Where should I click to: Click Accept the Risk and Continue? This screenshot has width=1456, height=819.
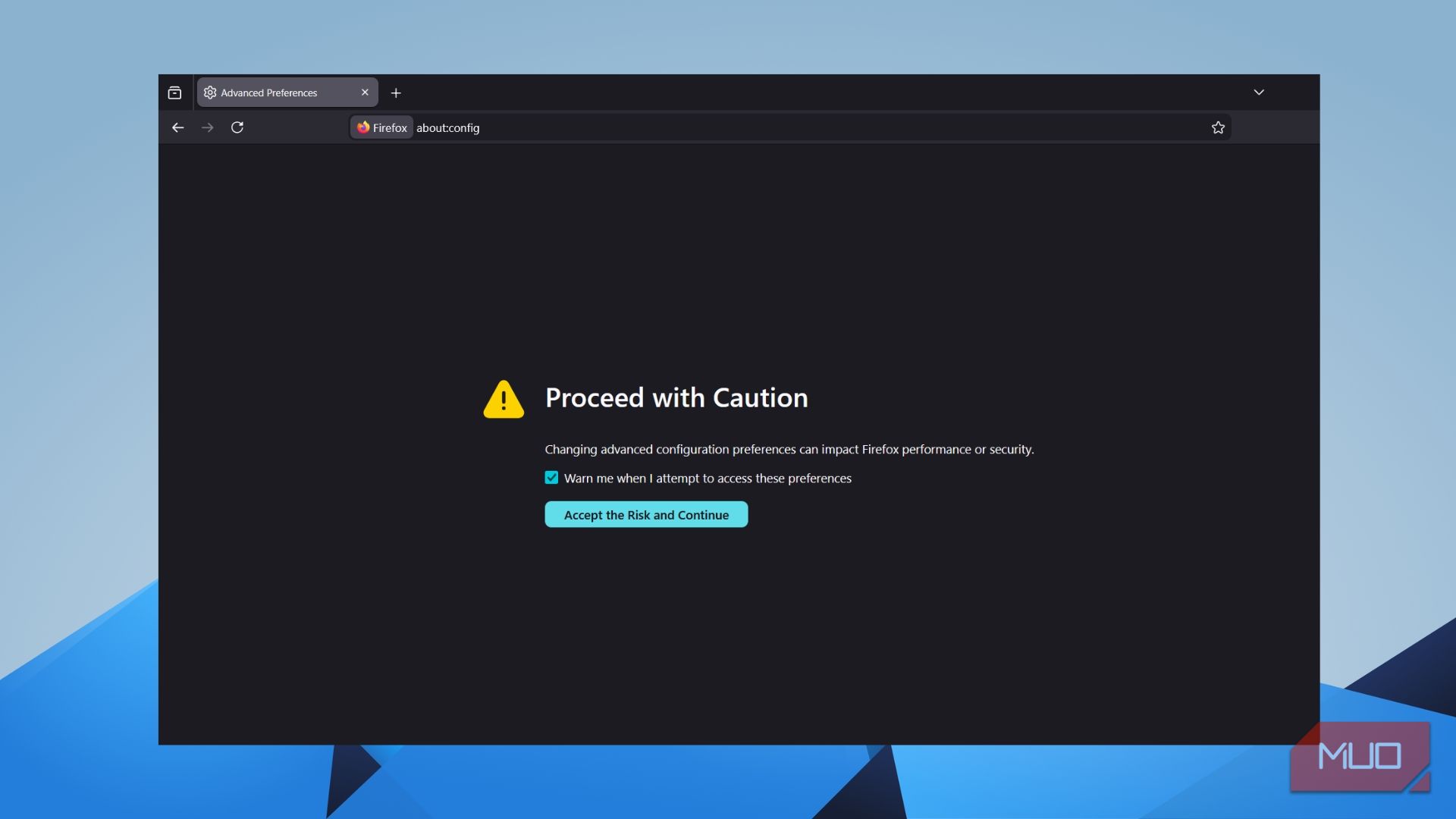click(646, 514)
